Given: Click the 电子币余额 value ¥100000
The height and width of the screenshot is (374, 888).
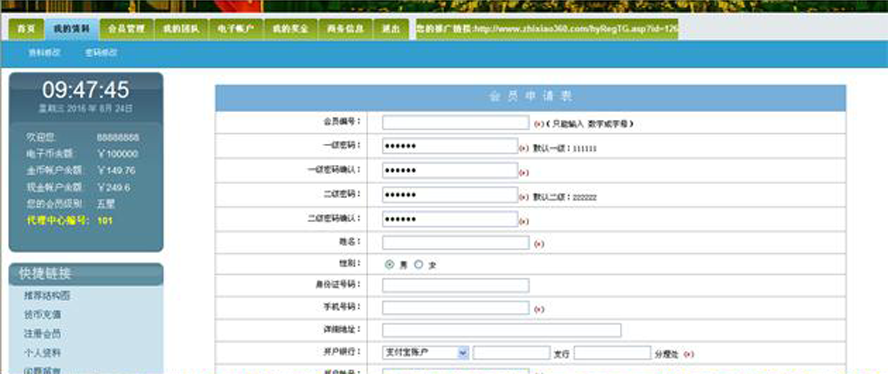Looking at the screenshot, I should [118, 154].
